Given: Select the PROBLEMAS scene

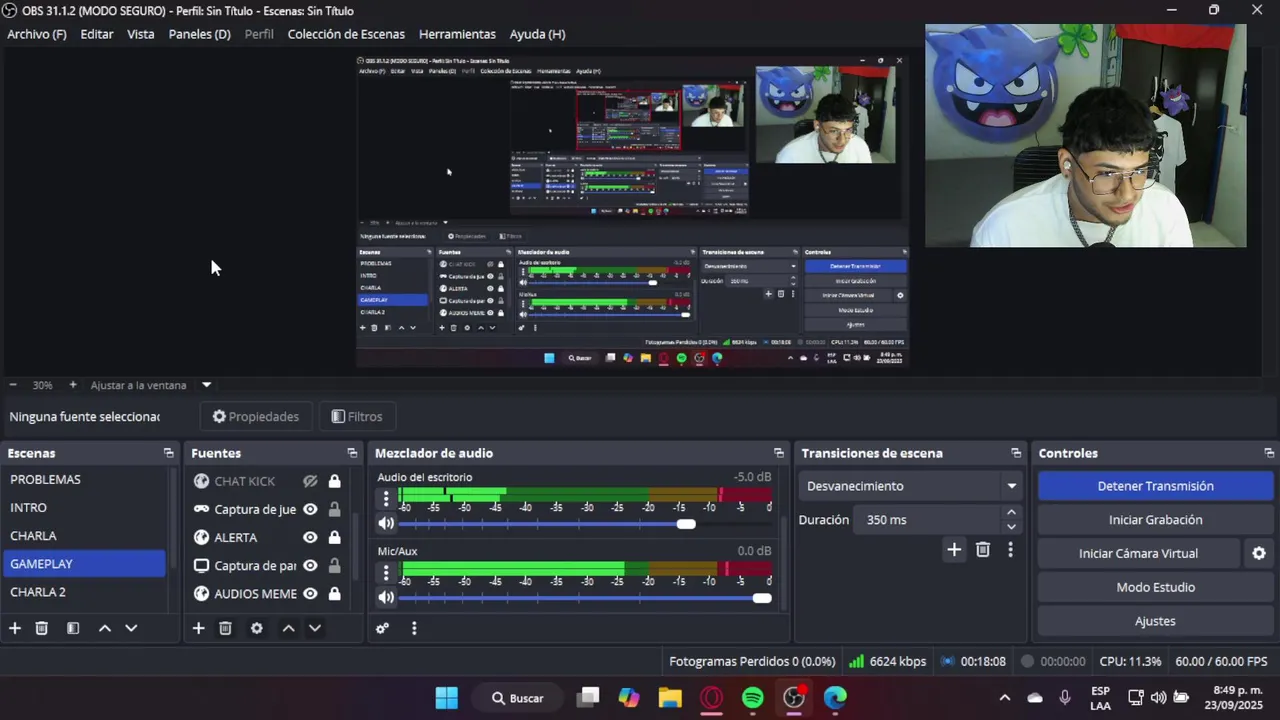Looking at the screenshot, I should (x=84, y=480).
